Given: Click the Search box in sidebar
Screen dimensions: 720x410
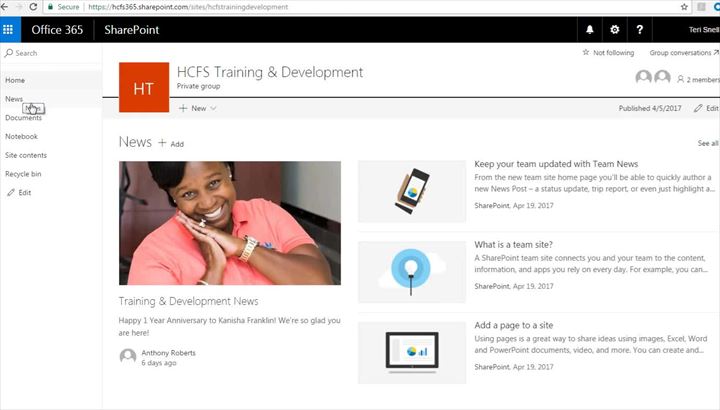Looking at the screenshot, I should pos(50,53).
